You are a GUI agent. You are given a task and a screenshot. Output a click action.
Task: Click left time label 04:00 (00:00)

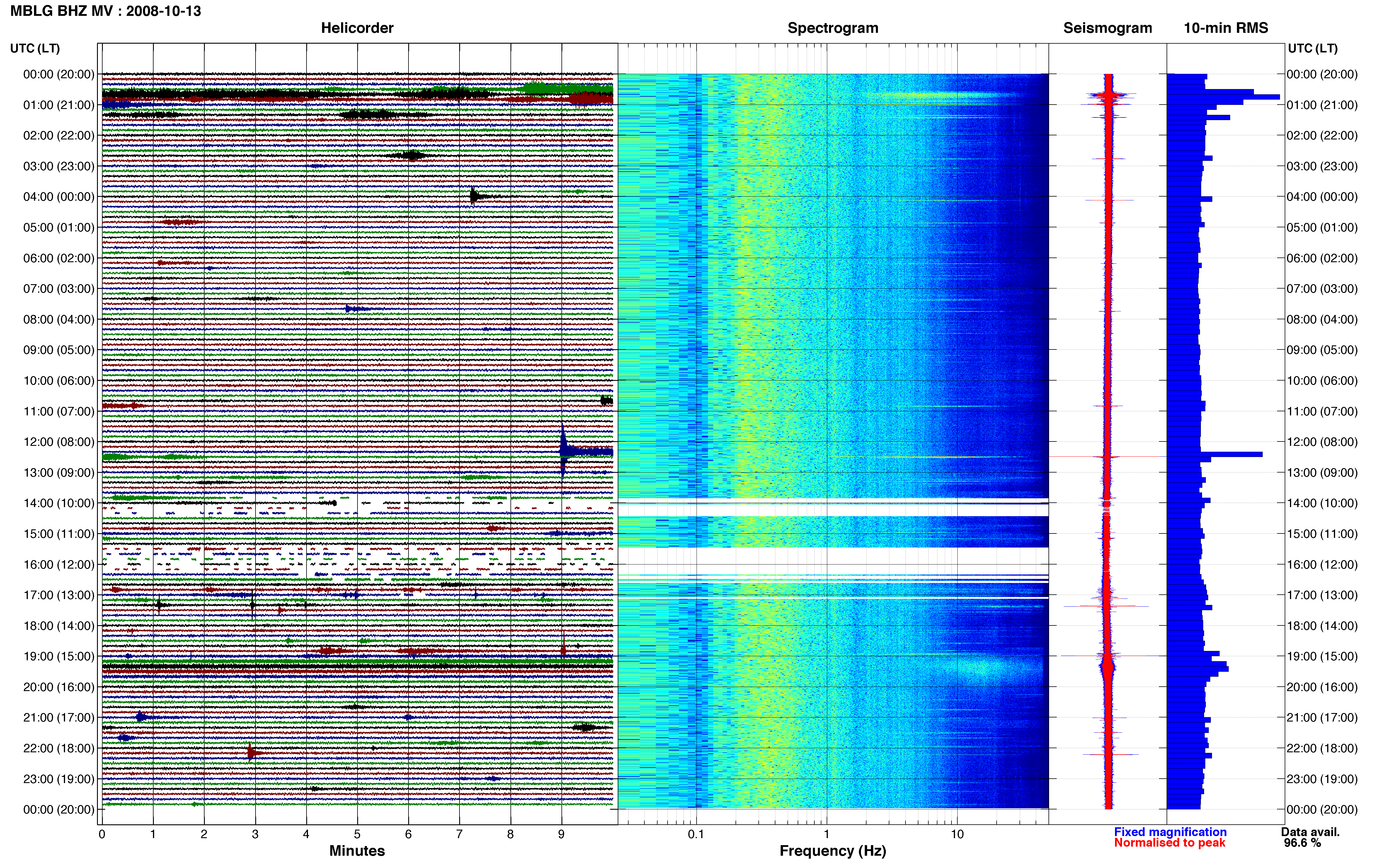59,197
